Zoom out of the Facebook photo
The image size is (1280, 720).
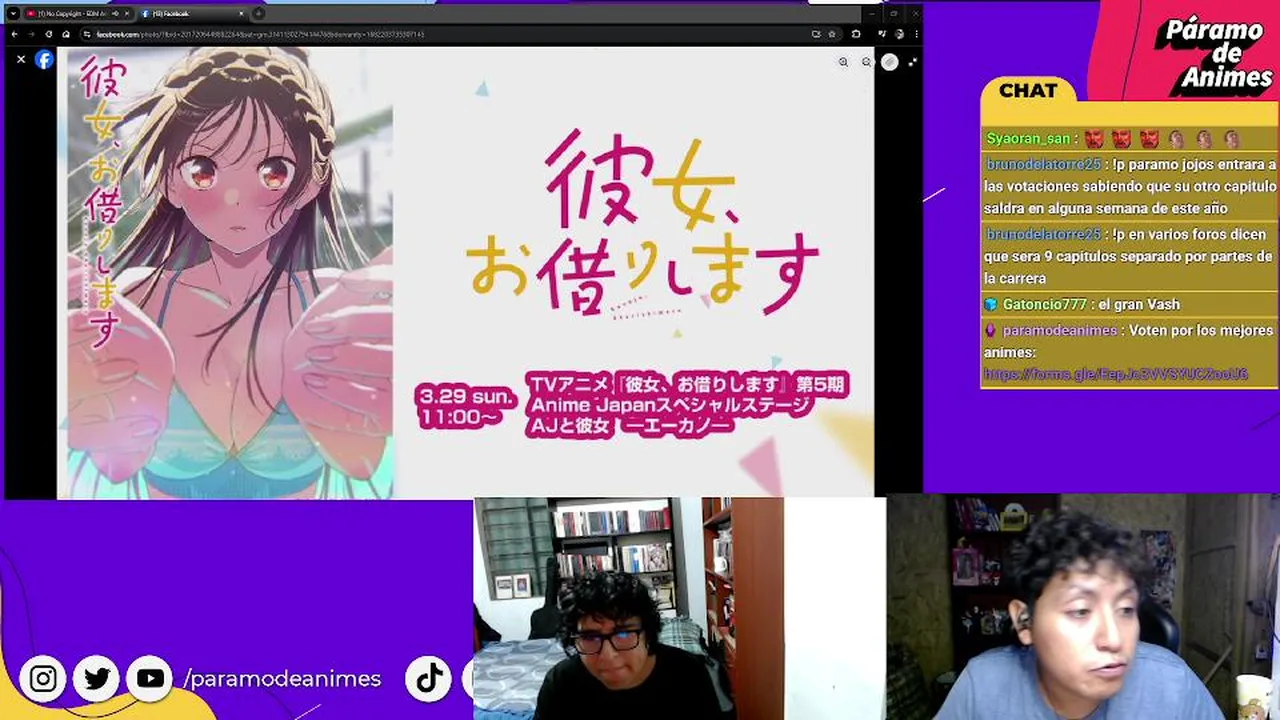click(866, 62)
